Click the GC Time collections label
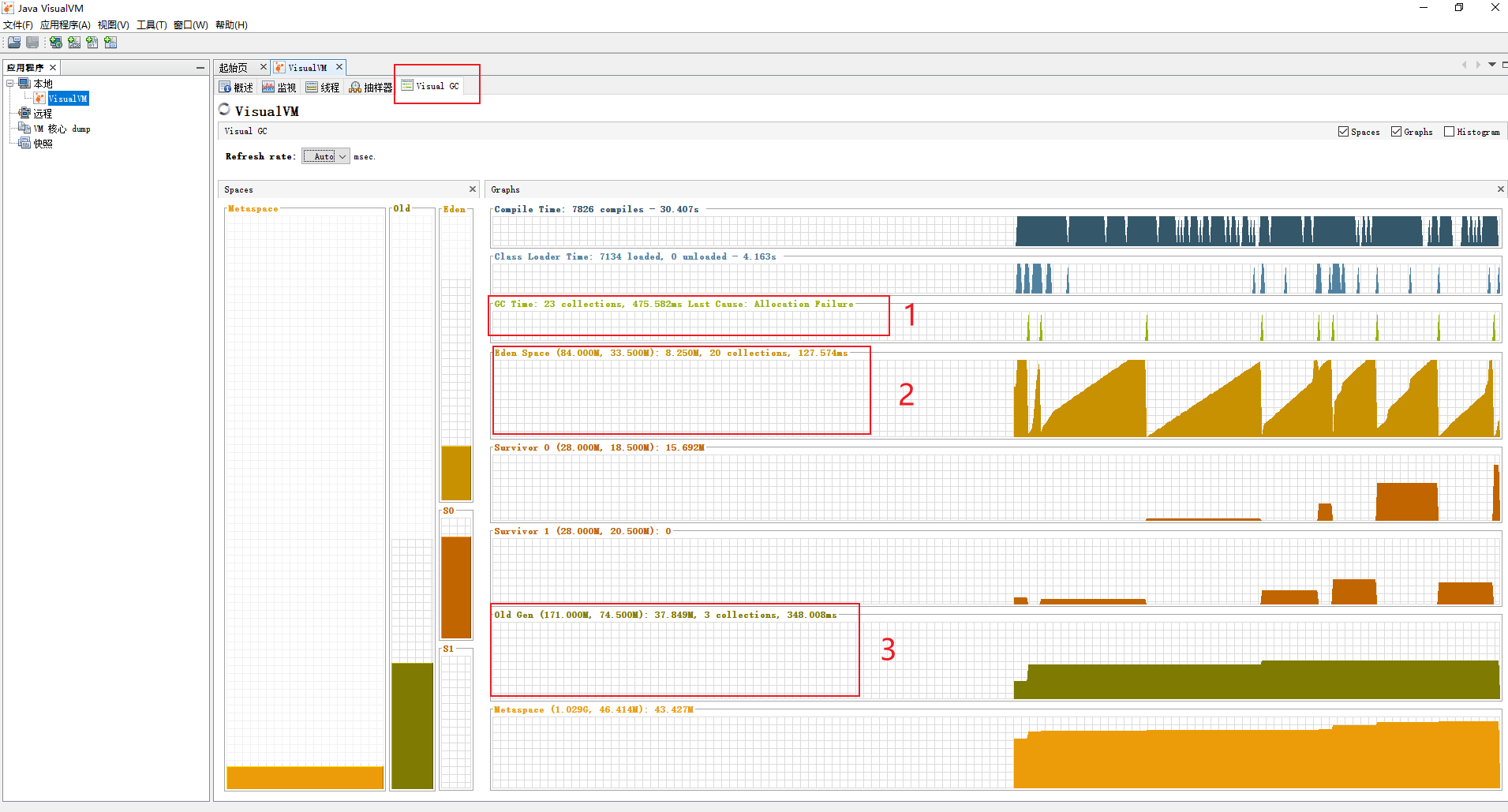1508x812 pixels. click(674, 305)
